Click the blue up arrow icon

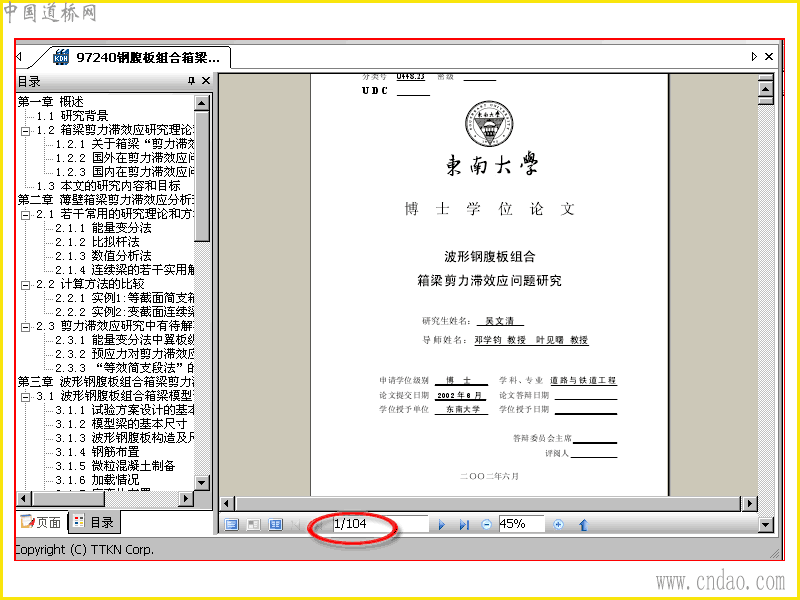pyautogui.click(x=584, y=524)
